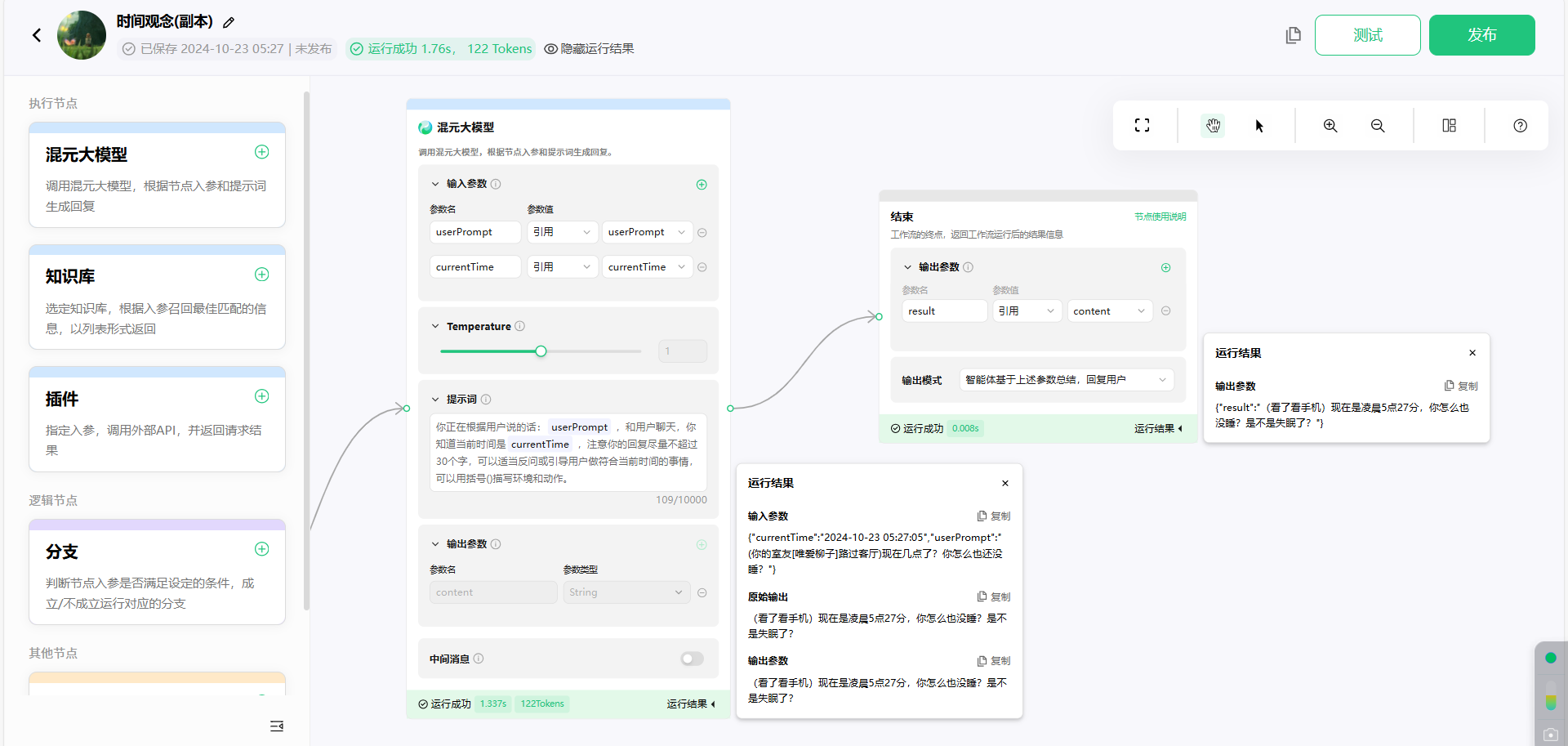Open 引用 dropdown for the currentTime parameter
Screen dimensions: 1568x746
coord(563,267)
